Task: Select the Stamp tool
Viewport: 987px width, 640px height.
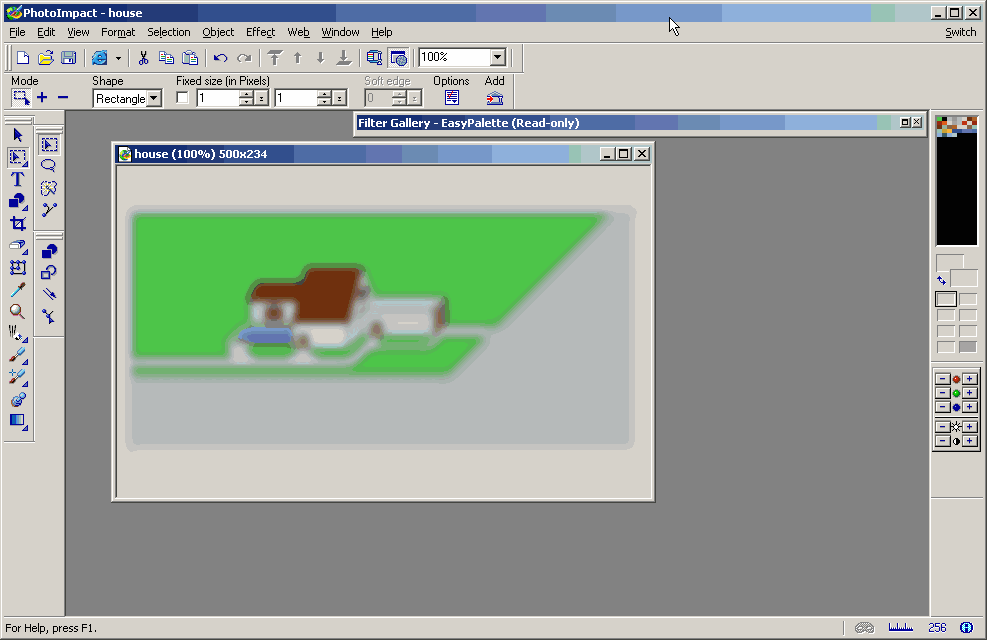Action: point(18,400)
